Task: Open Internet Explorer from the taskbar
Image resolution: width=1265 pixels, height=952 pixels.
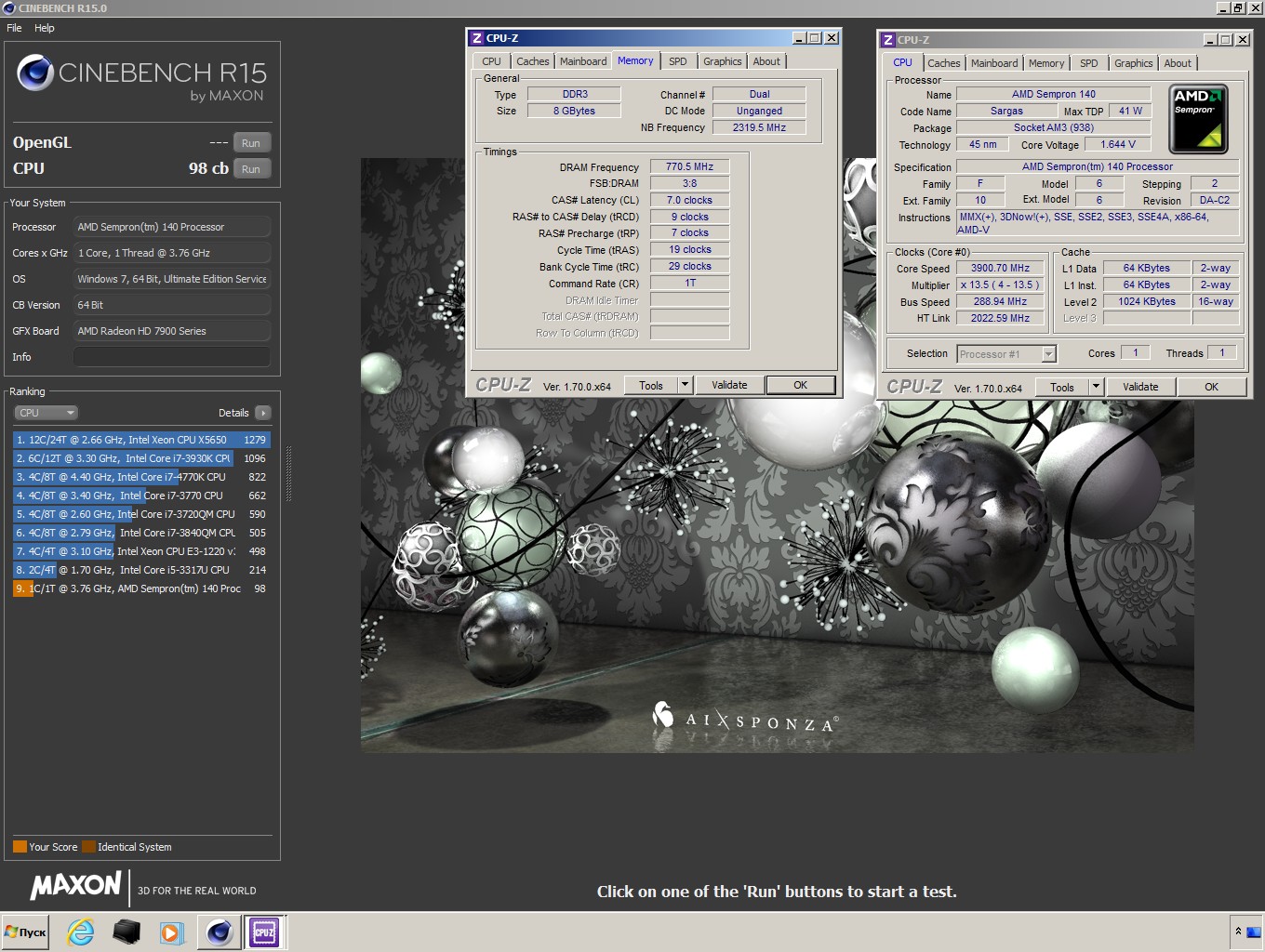Action: point(81,932)
